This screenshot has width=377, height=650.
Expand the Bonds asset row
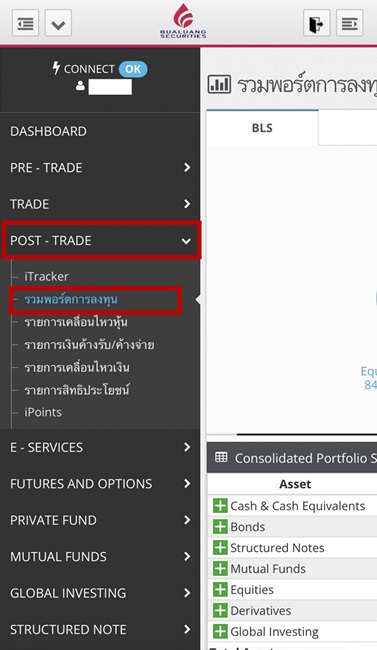(220, 527)
